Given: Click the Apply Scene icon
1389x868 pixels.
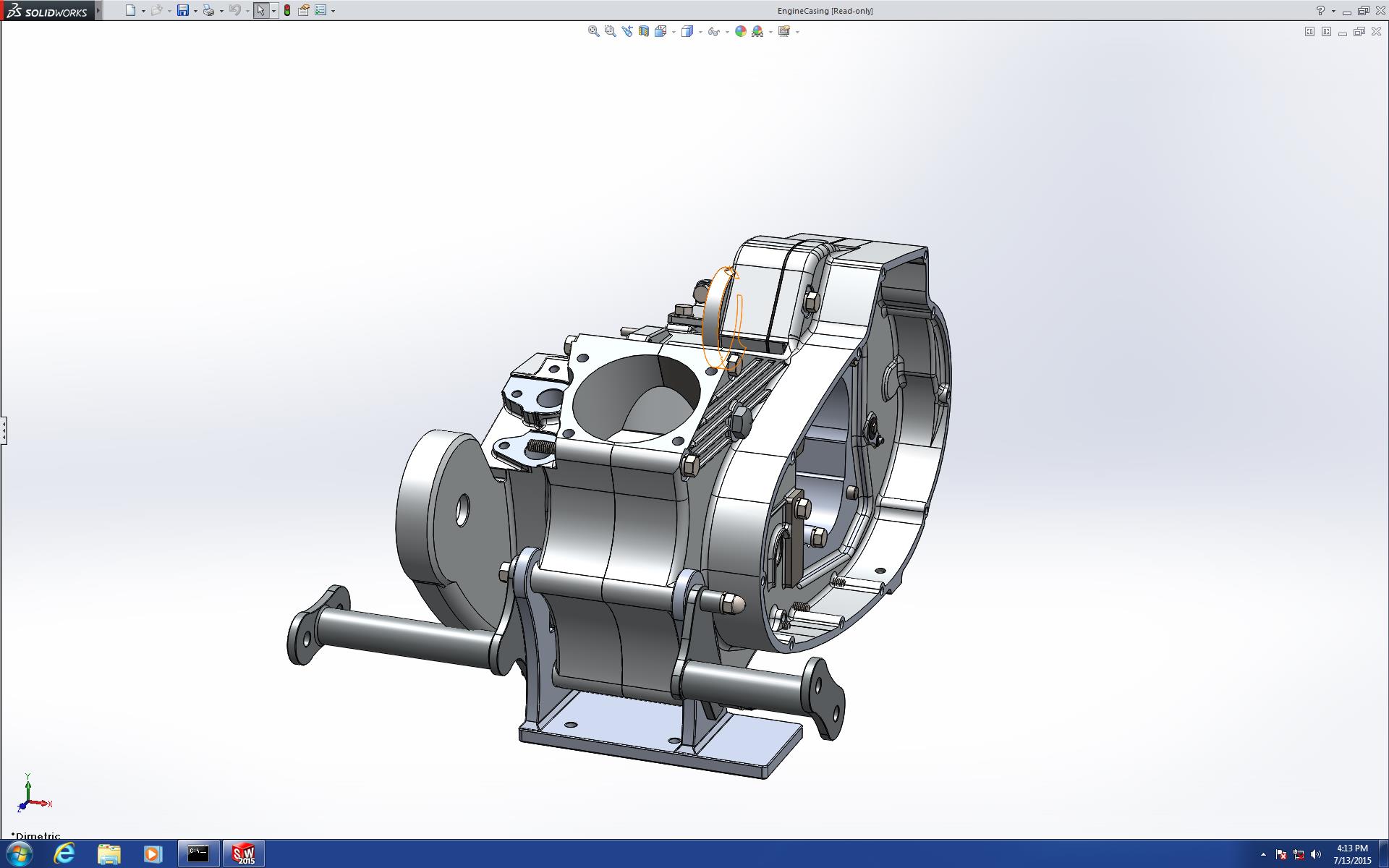Looking at the screenshot, I should [757, 31].
